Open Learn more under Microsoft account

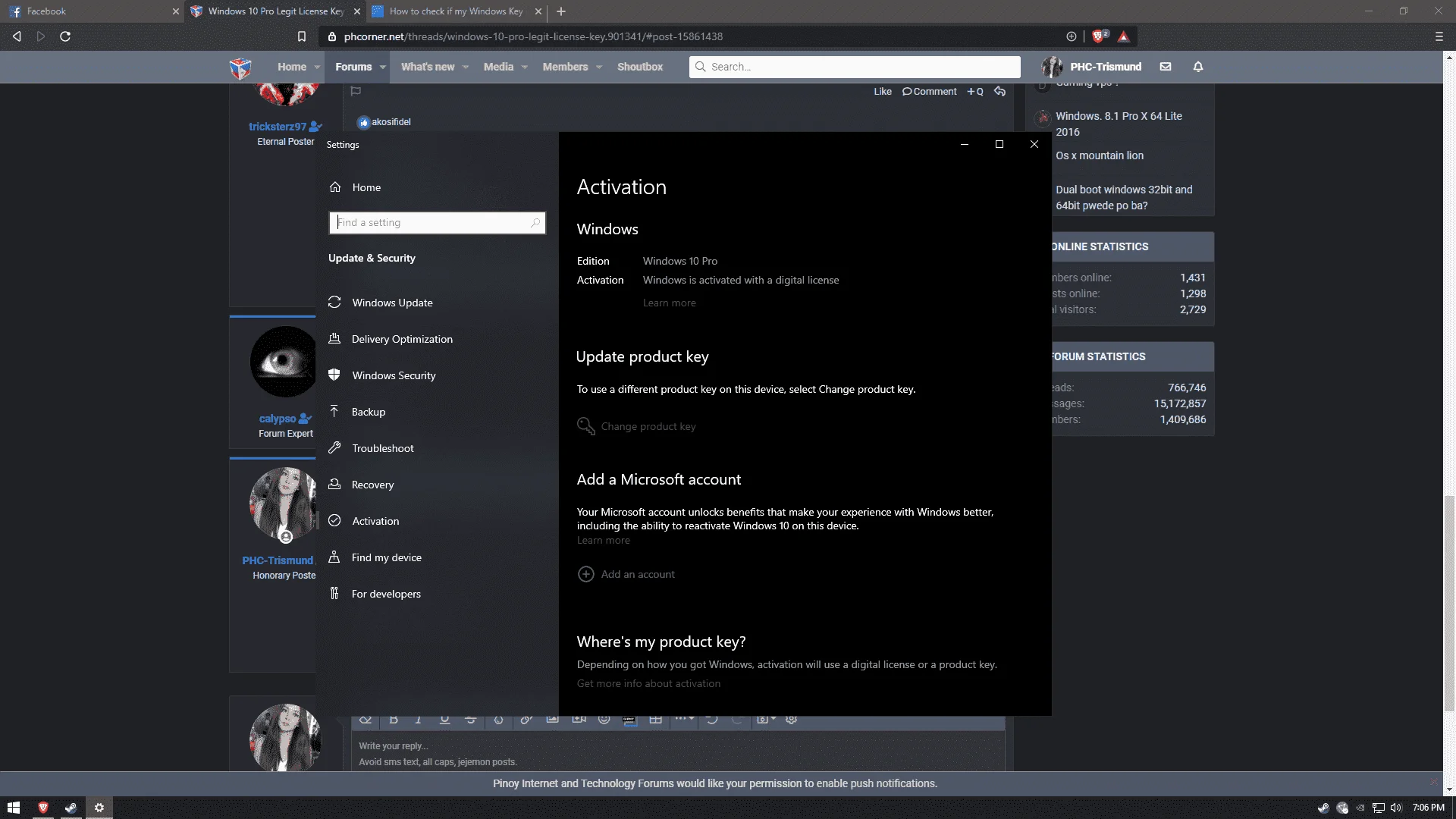603,540
